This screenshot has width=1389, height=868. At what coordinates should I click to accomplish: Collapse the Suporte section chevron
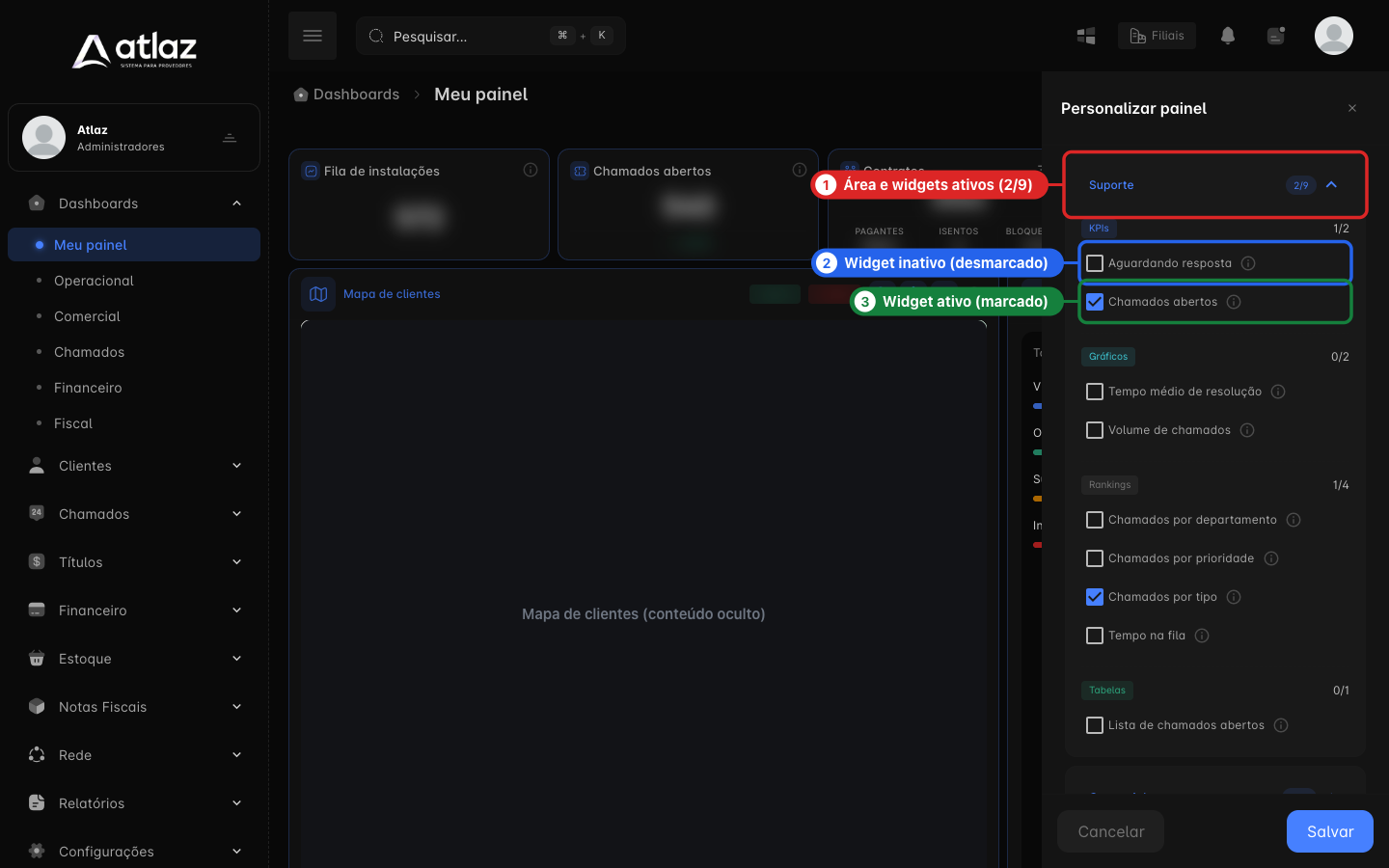click(1332, 185)
